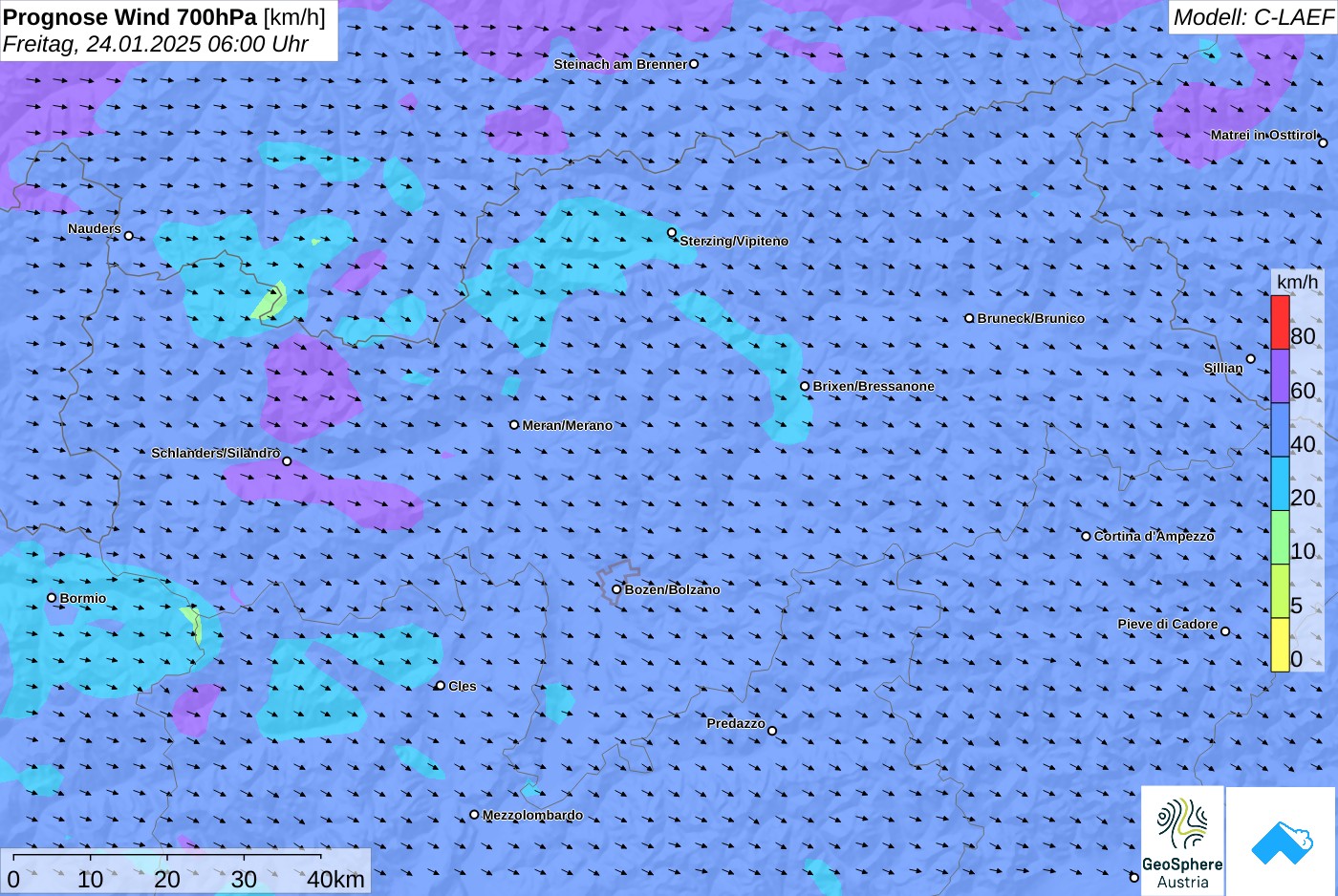The width and height of the screenshot is (1338, 896).
Task: Click the Cortina d'Ampezzo location marker
Action: (1086, 536)
